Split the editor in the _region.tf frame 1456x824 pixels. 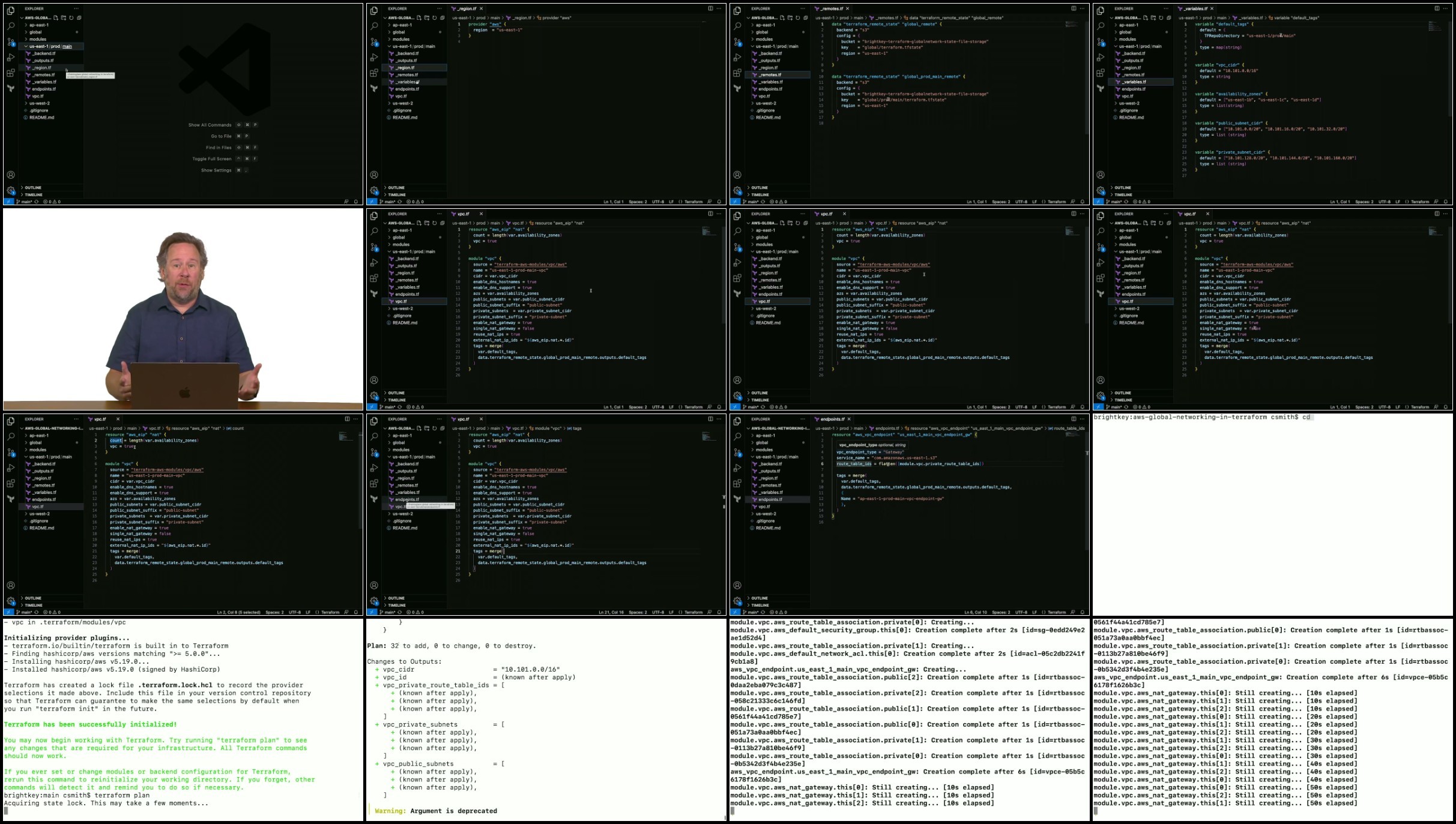(x=710, y=8)
